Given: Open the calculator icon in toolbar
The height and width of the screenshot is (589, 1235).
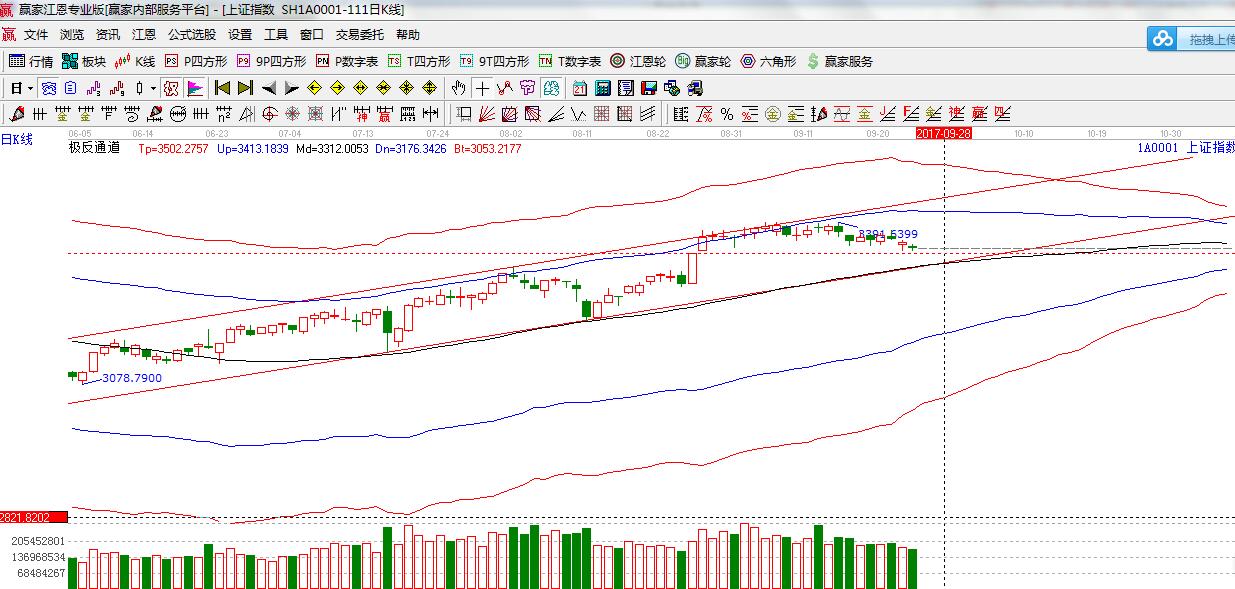Looking at the screenshot, I should [602, 88].
